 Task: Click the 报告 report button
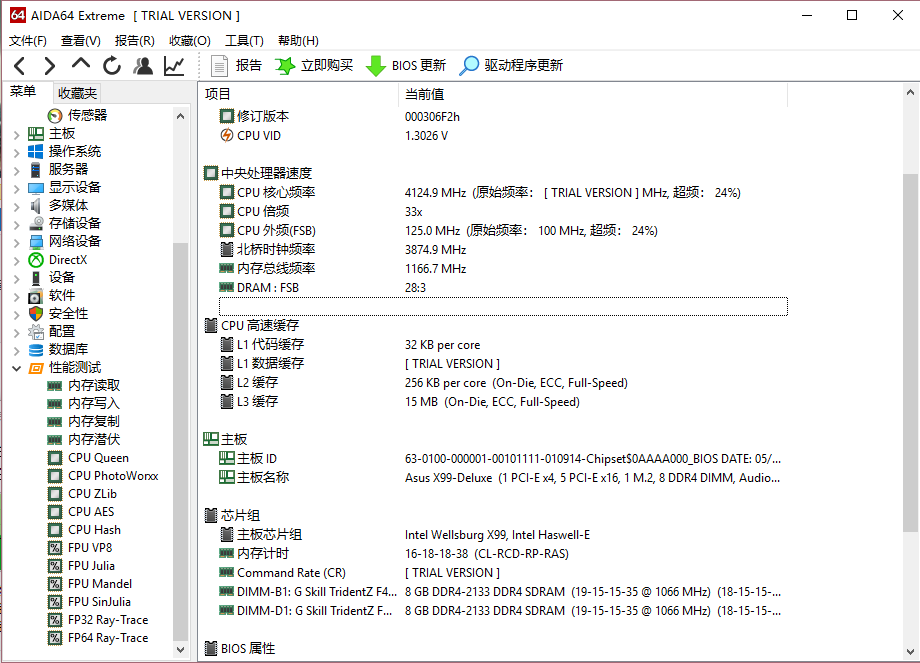click(x=236, y=66)
